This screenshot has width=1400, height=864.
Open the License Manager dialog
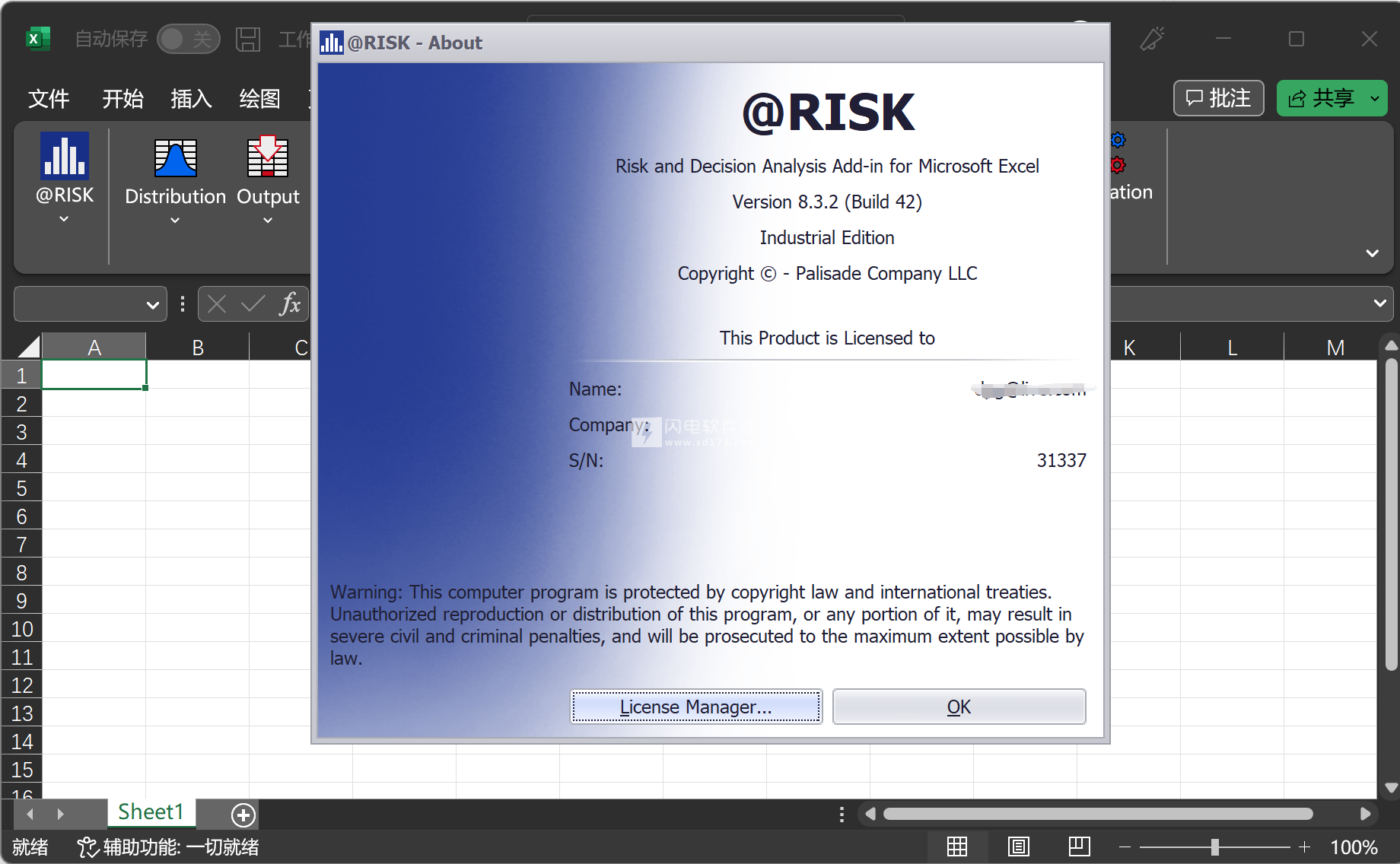pos(696,707)
